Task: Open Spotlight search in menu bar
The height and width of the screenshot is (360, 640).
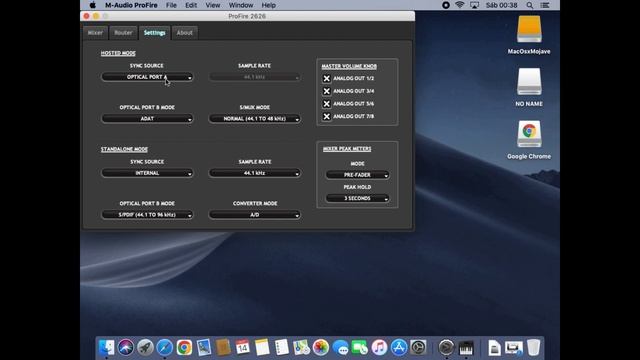Action: coord(529,5)
